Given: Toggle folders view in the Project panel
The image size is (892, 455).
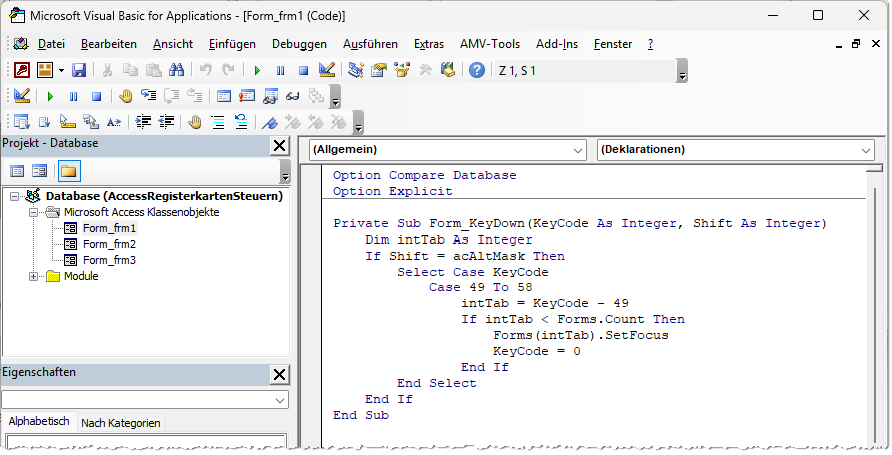Looking at the screenshot, I should [x=69, y=171].
